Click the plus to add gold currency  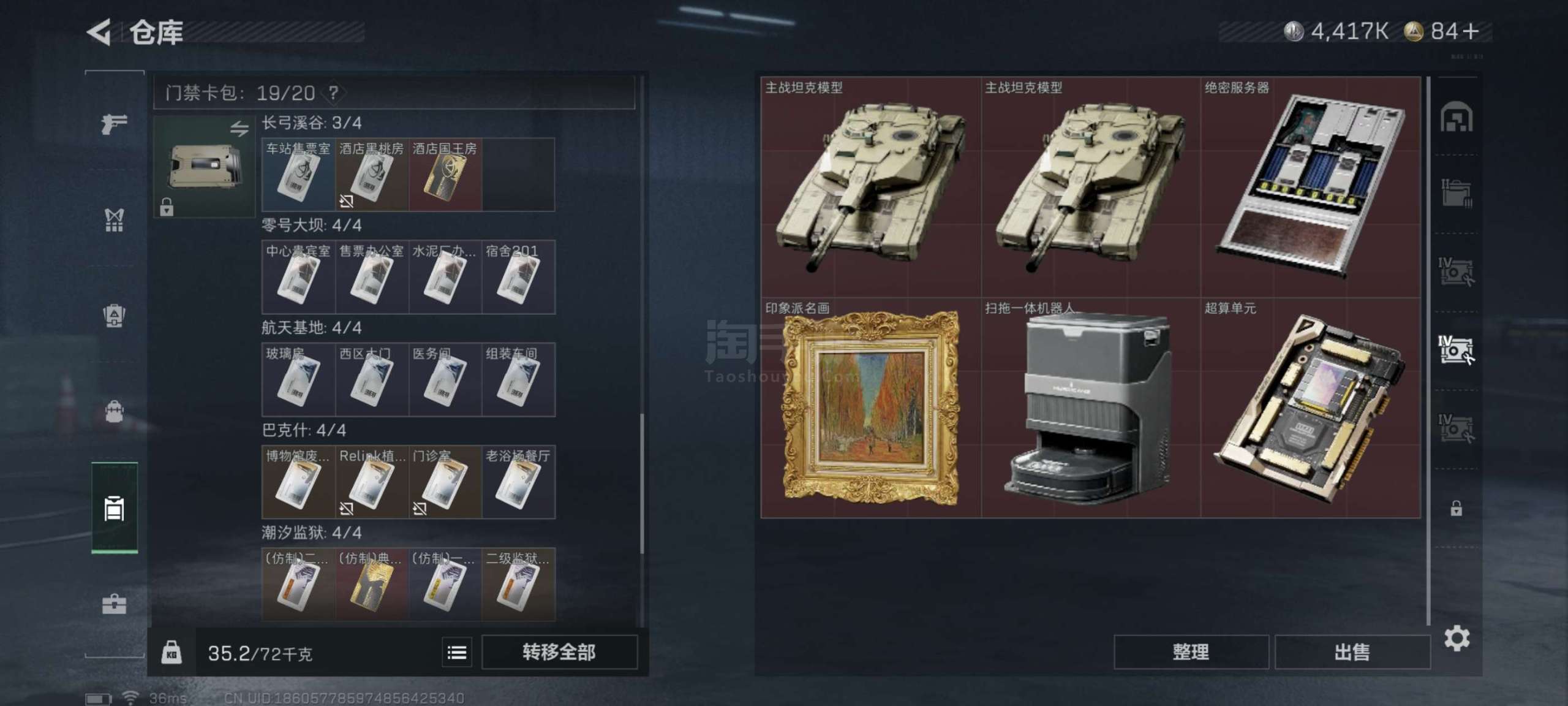coord(1471,31)
